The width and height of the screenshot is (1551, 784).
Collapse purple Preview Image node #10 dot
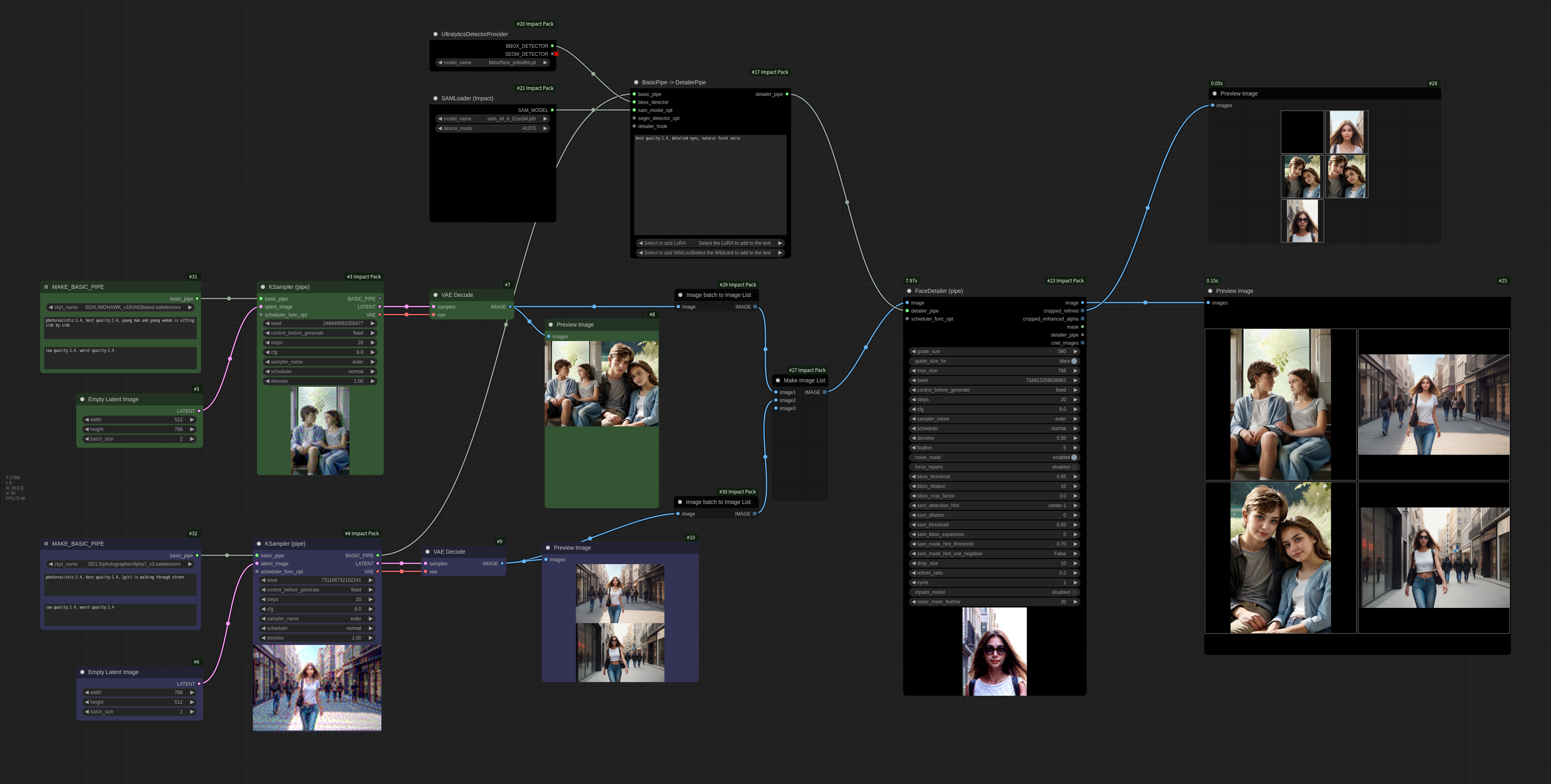pos(548,548)
